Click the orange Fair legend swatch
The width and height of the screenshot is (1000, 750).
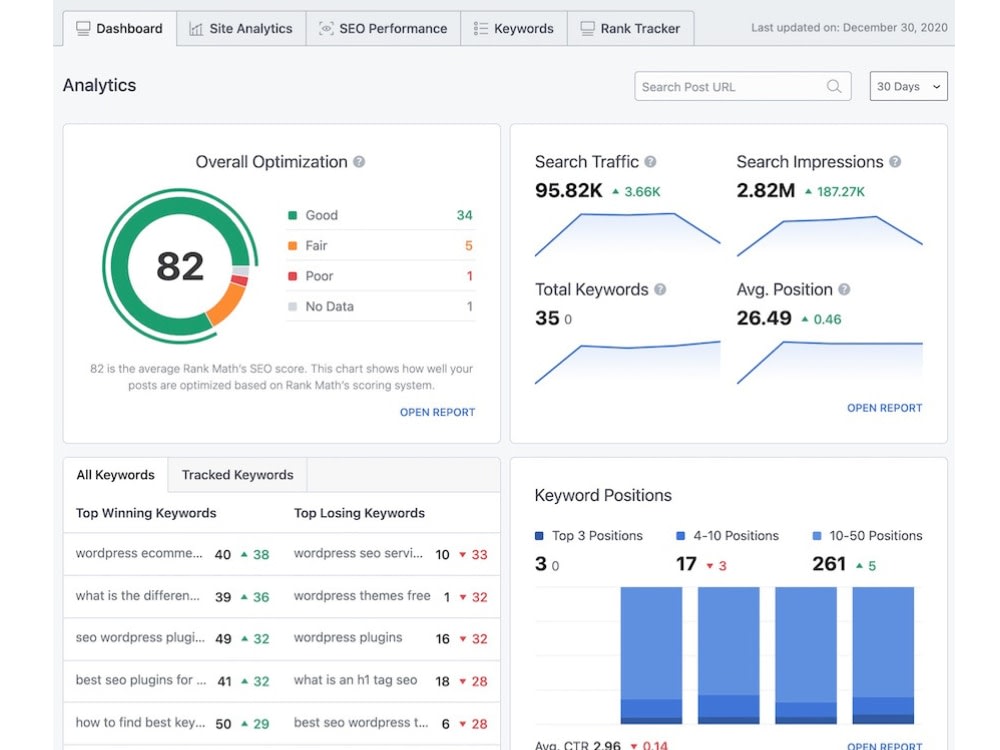(293, 246)
